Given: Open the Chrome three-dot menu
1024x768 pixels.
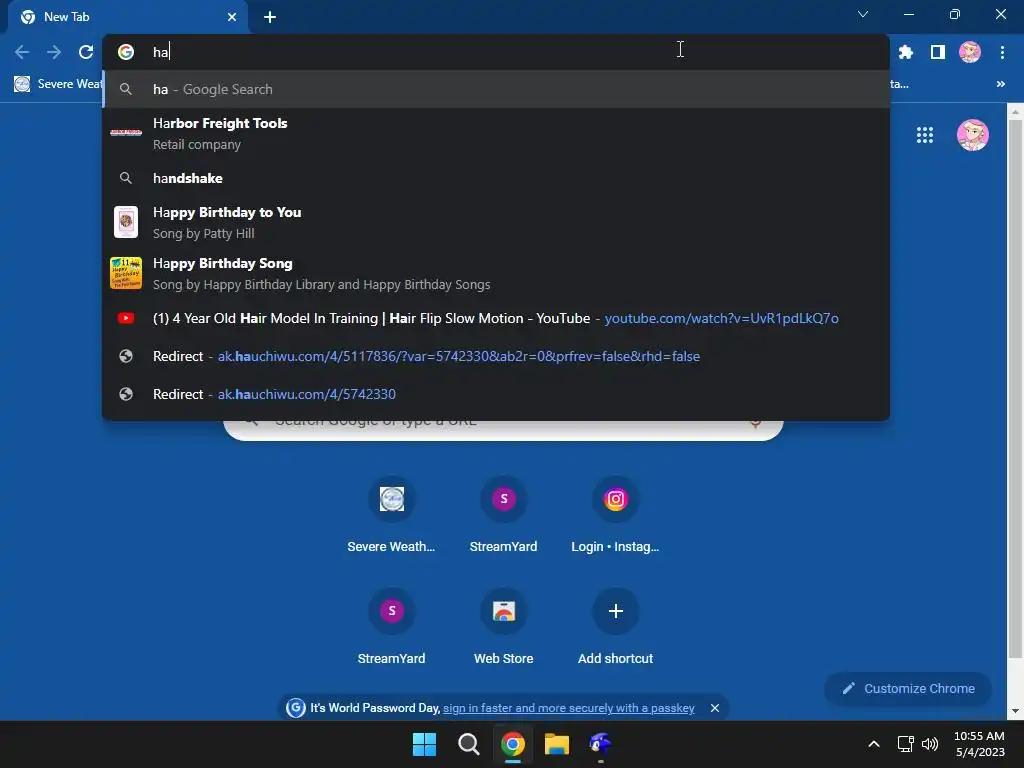Looking at the screenshot, I should pyautogui.click(x=1002, y=52).
